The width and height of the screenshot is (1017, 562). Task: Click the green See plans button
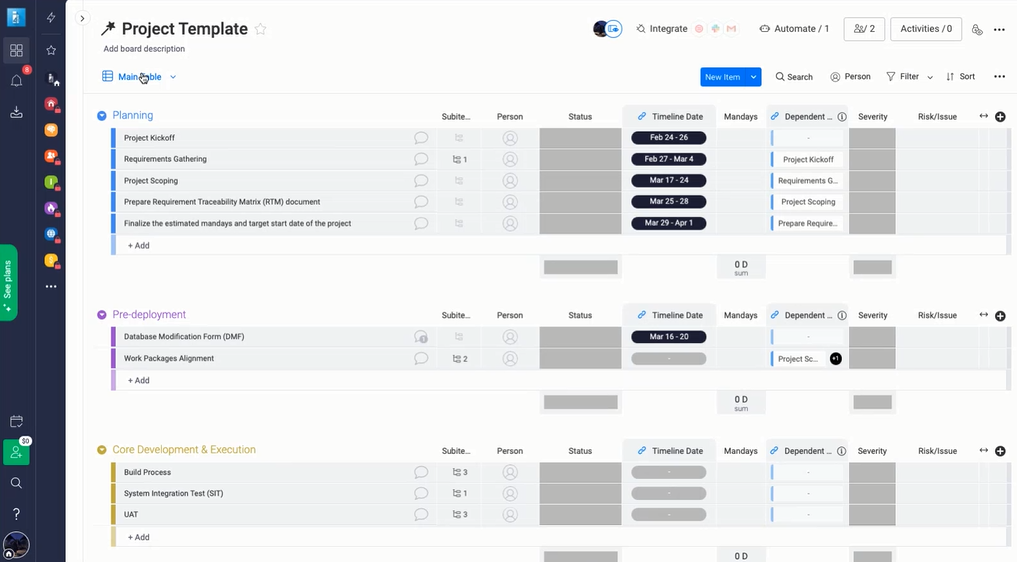coord(9,282)
